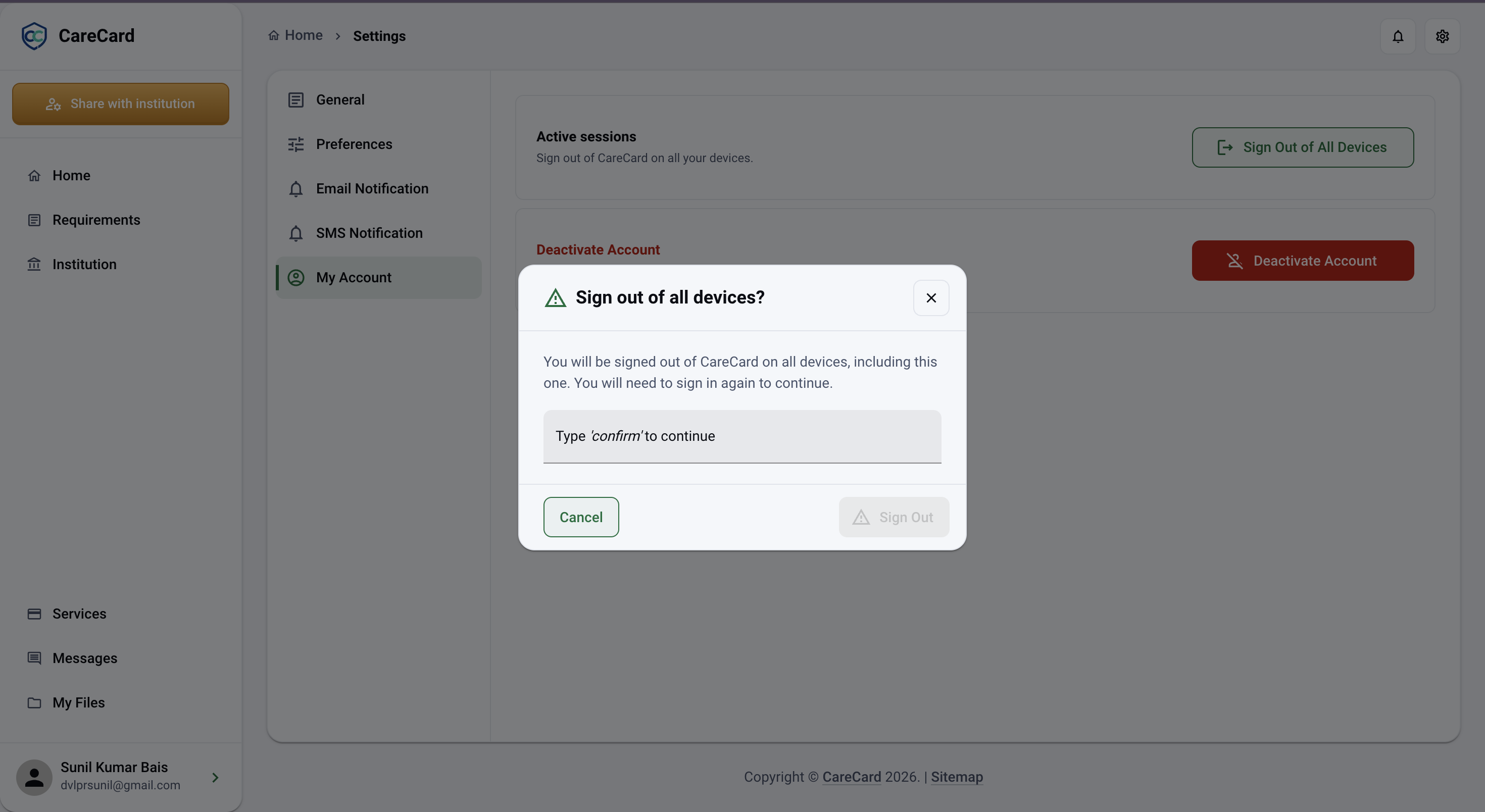
Task: Switch to SMS Notification tab
Action: point(379,233)
